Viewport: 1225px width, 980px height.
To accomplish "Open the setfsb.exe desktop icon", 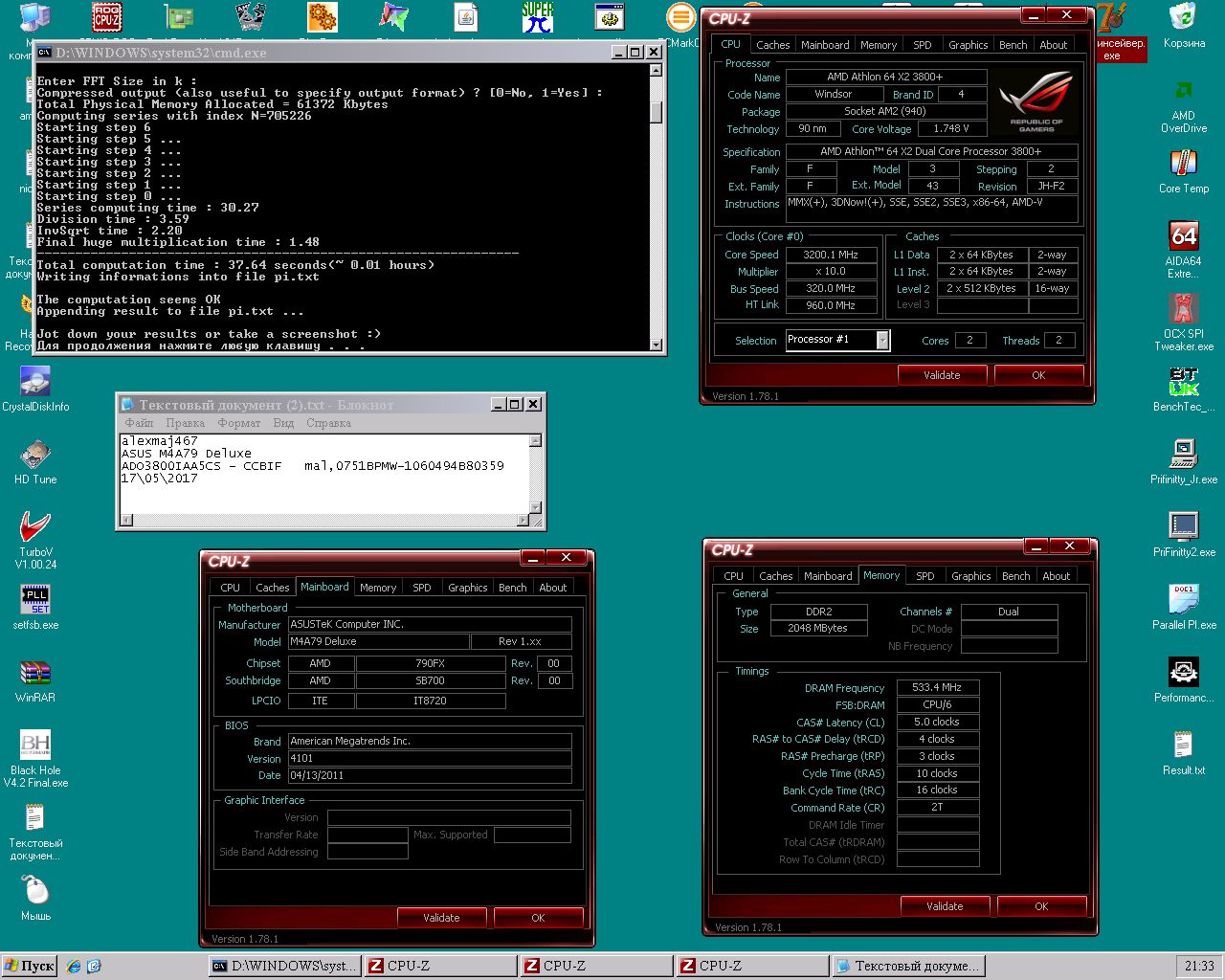I will coord(35,607).
